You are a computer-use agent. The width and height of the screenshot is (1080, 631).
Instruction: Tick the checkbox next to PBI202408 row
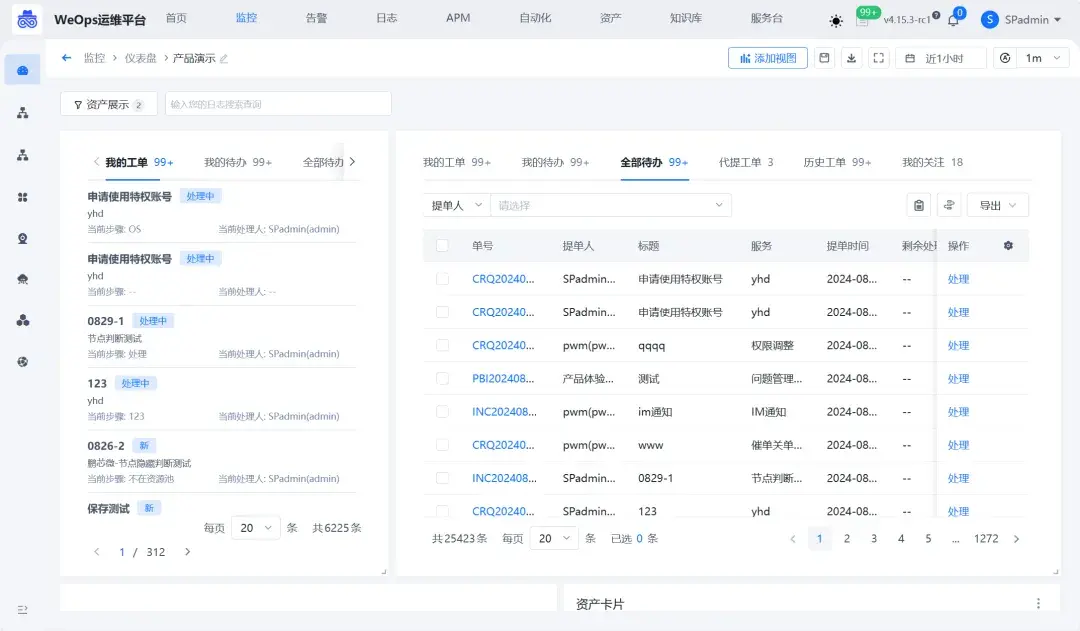tap(442, 378)
